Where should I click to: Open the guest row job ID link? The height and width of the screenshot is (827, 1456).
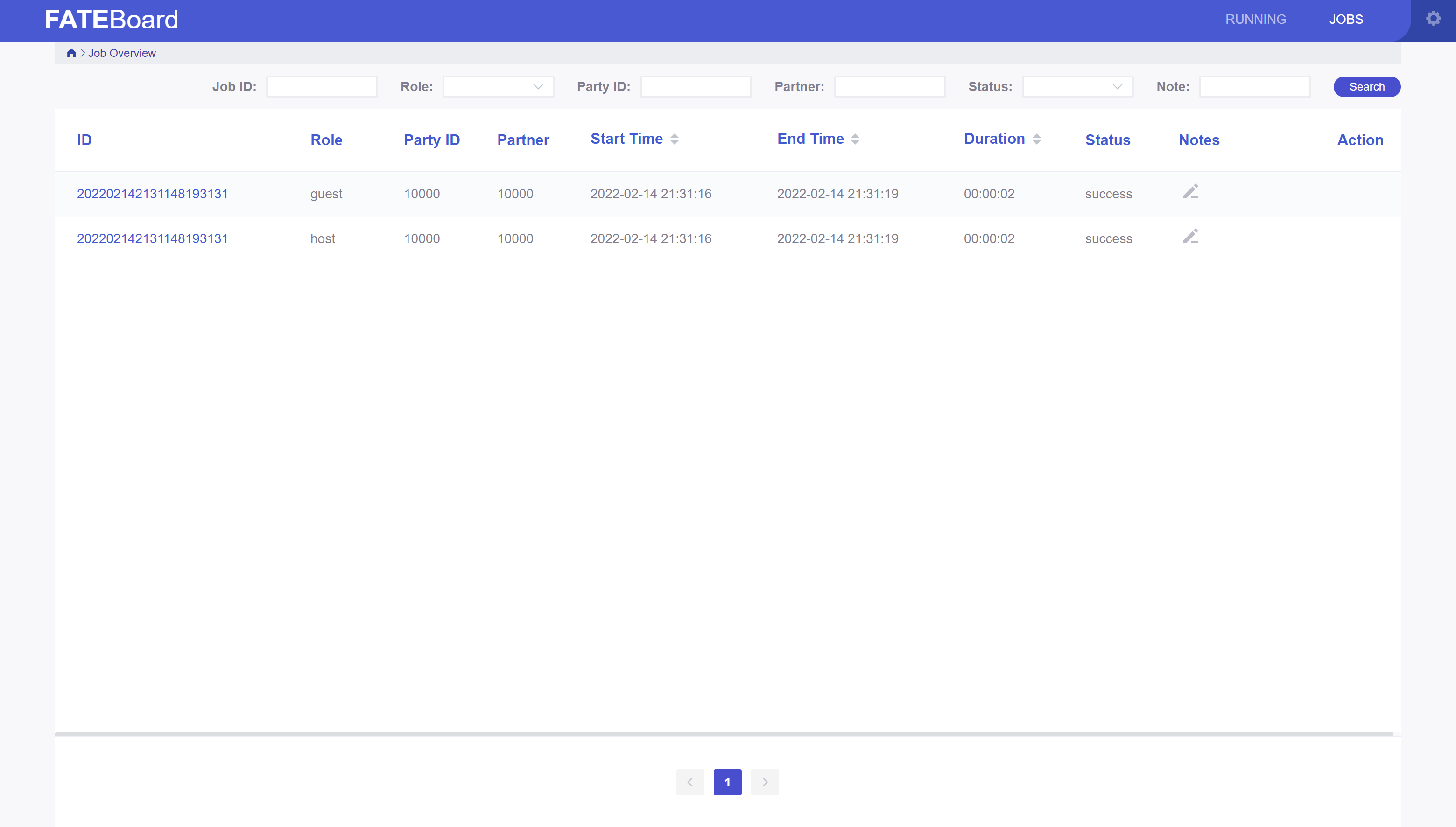point(152,194)
